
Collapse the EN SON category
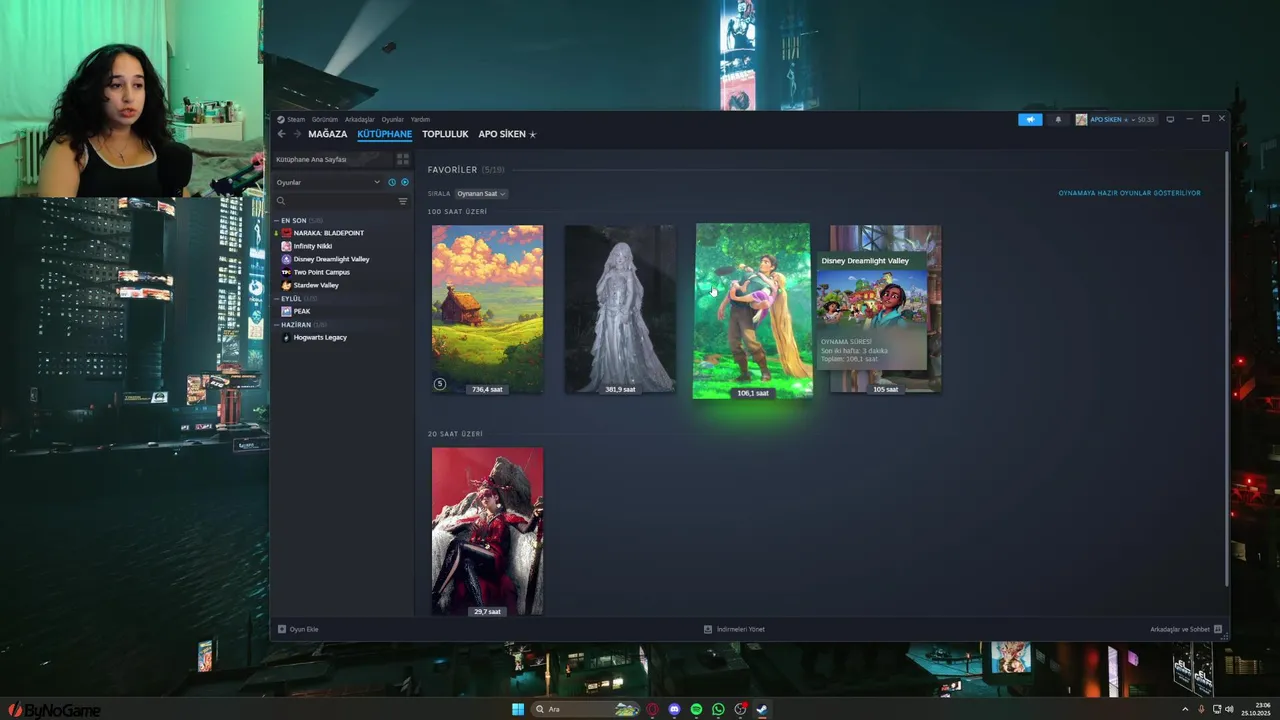tap(276, 220)
